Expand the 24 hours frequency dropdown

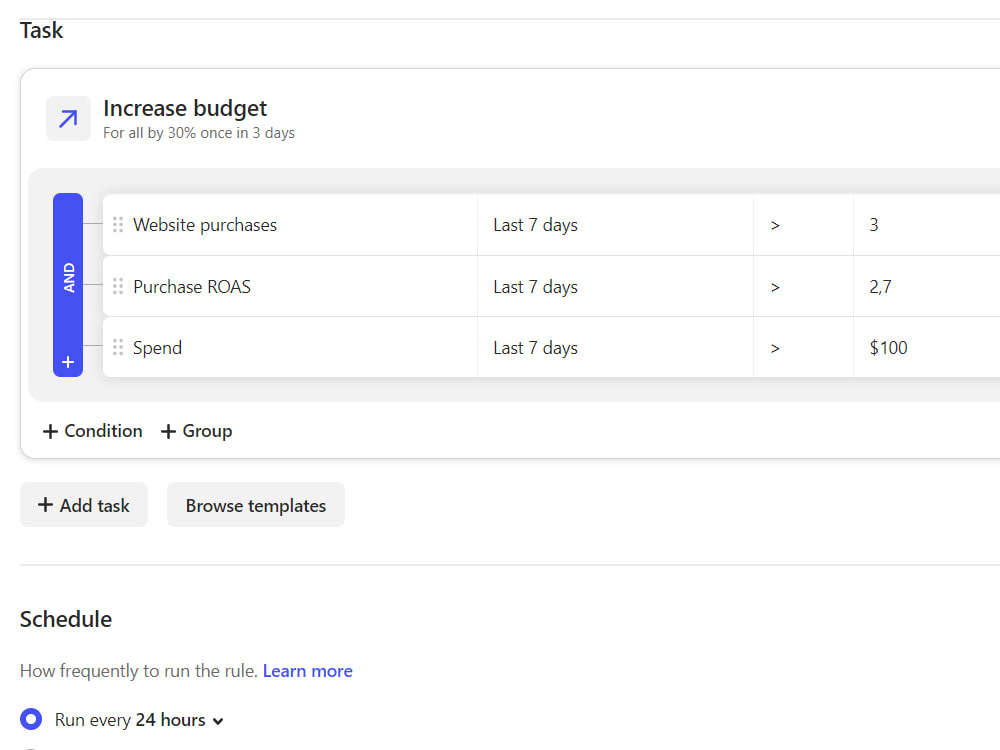tap(180, 720)
